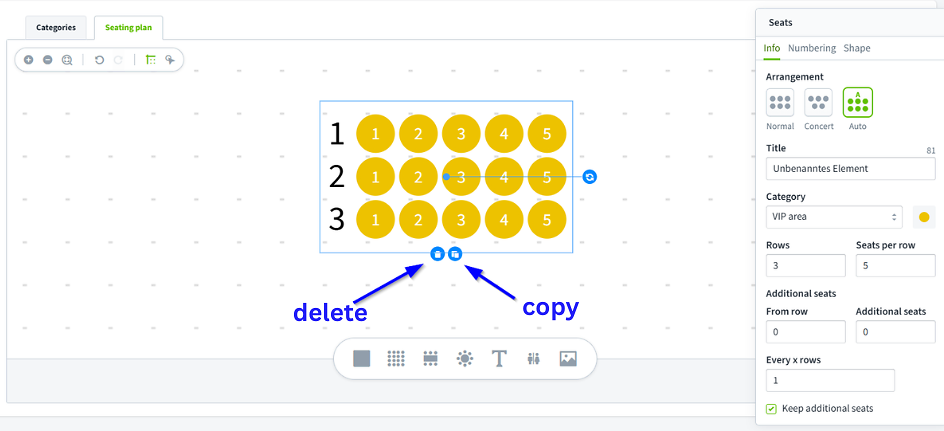Viewport: 944px width, 431px height.
Task: Choose the Concert arrangement
Action: click(818, 102)
